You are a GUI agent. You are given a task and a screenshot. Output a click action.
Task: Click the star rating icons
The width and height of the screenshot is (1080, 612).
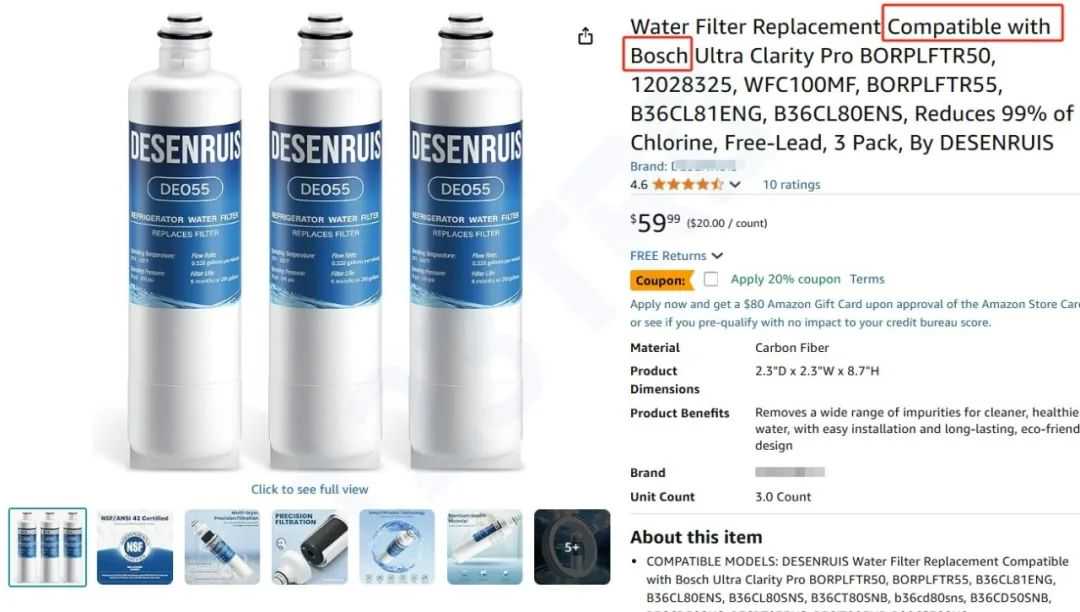coord(688,184)
